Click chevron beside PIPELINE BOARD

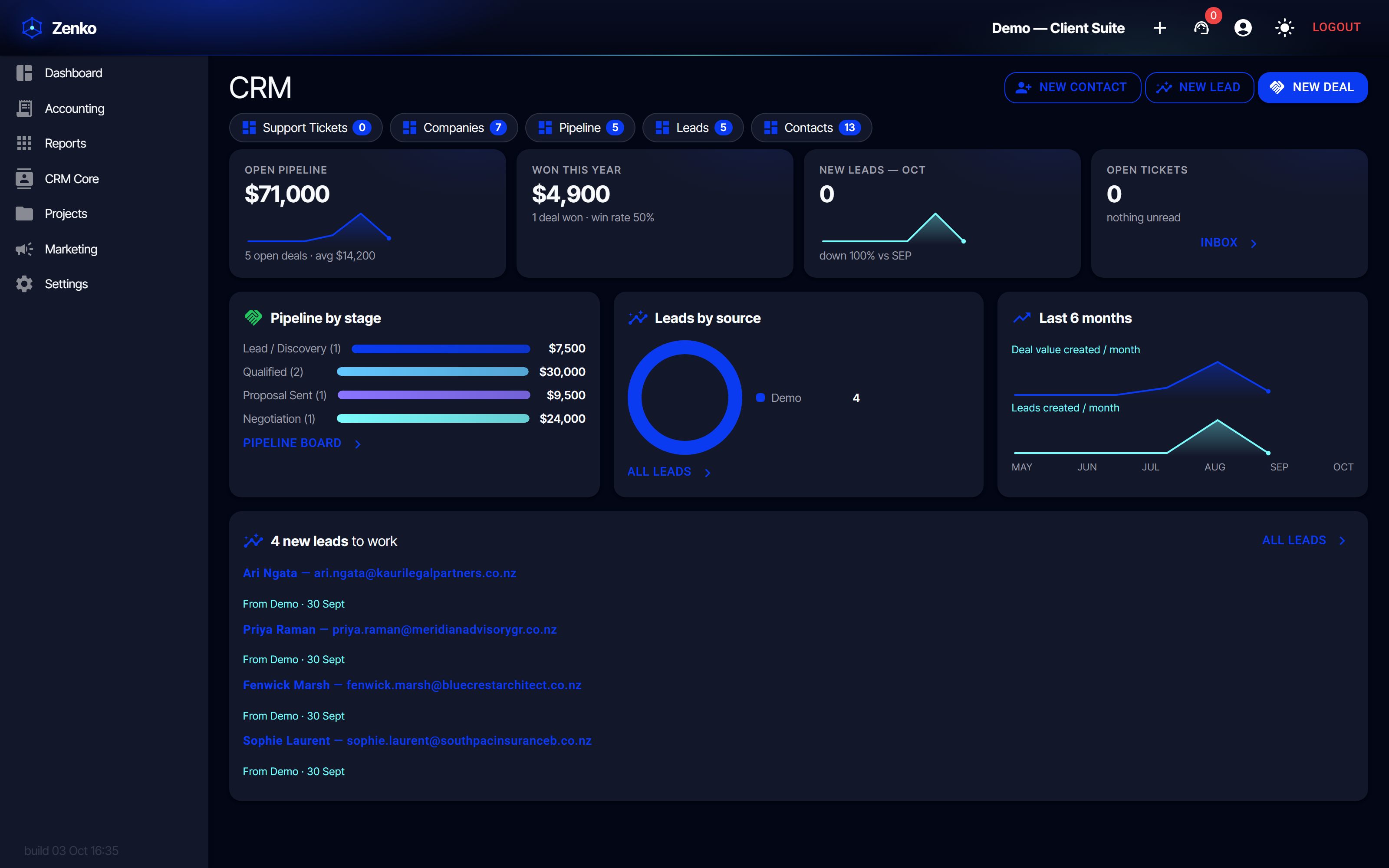[358, 444]
